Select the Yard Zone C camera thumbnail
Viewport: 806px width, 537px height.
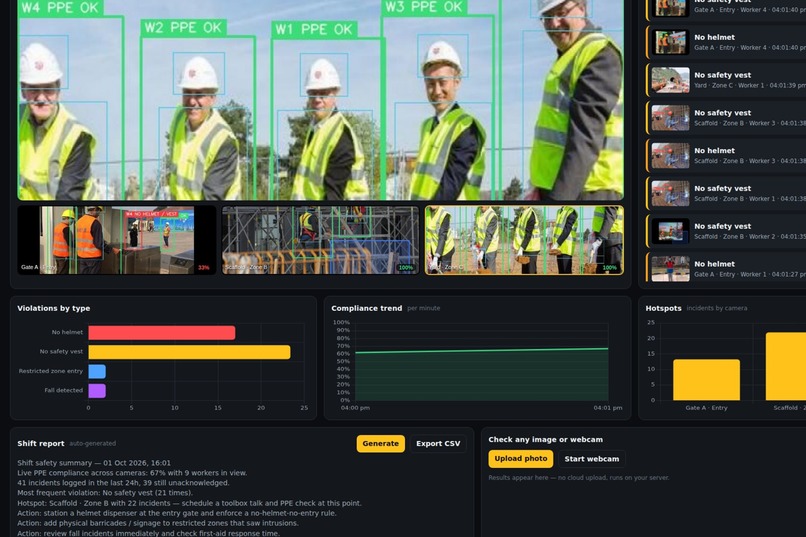(524, 240)
